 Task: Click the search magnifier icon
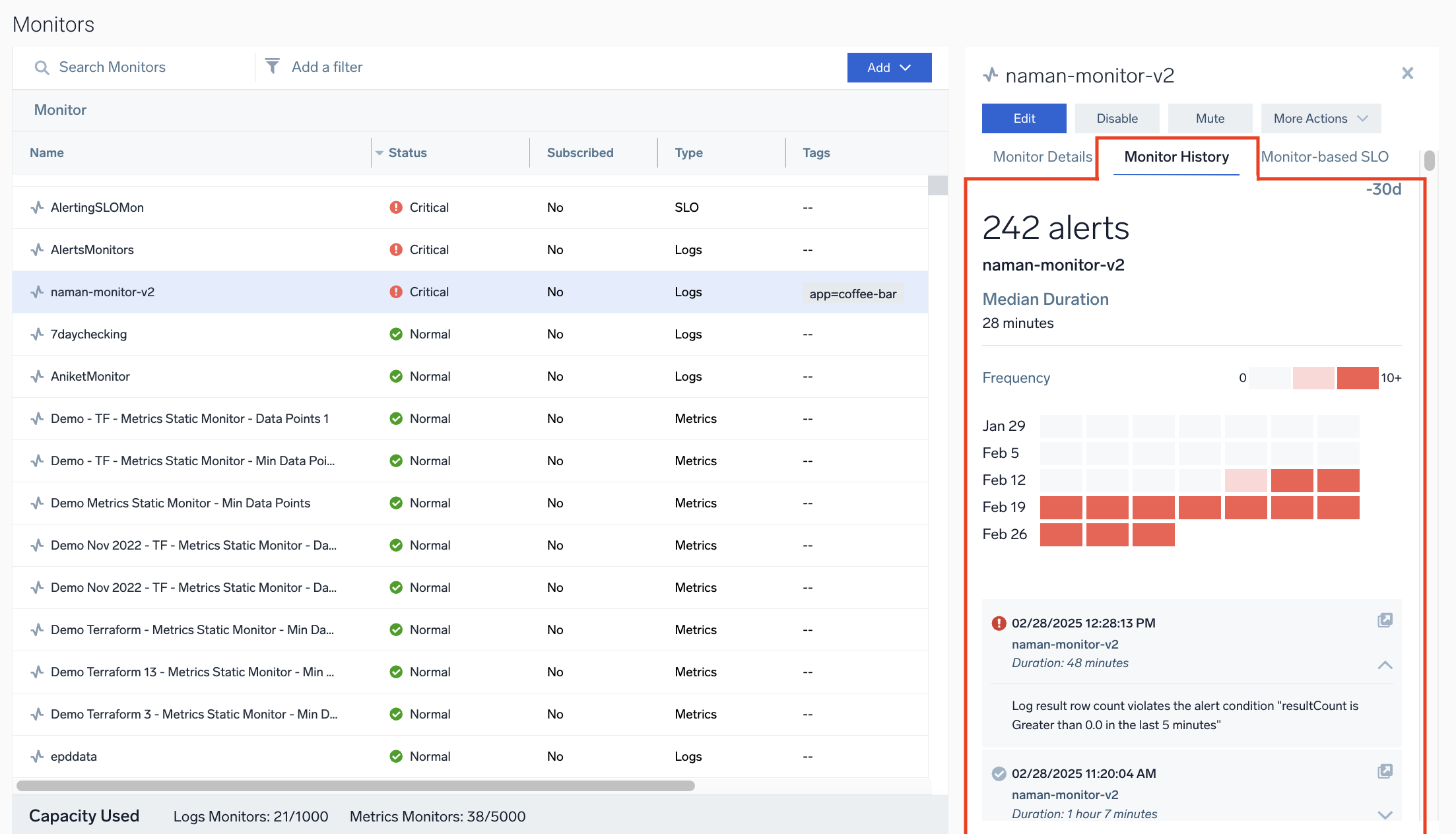point(42,67)
